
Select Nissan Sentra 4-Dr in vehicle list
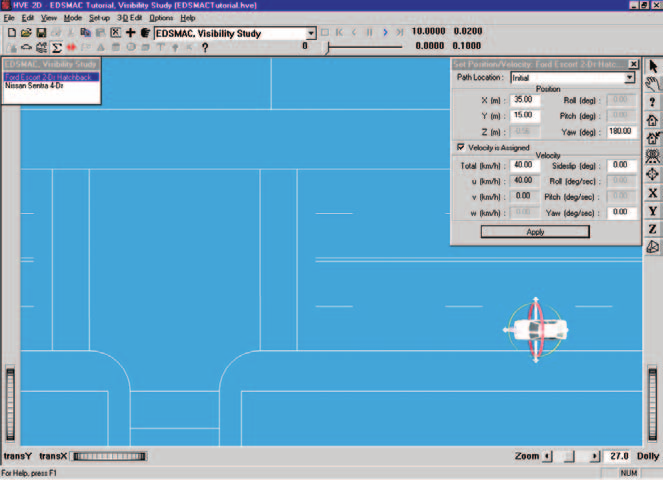click(34, 86)
